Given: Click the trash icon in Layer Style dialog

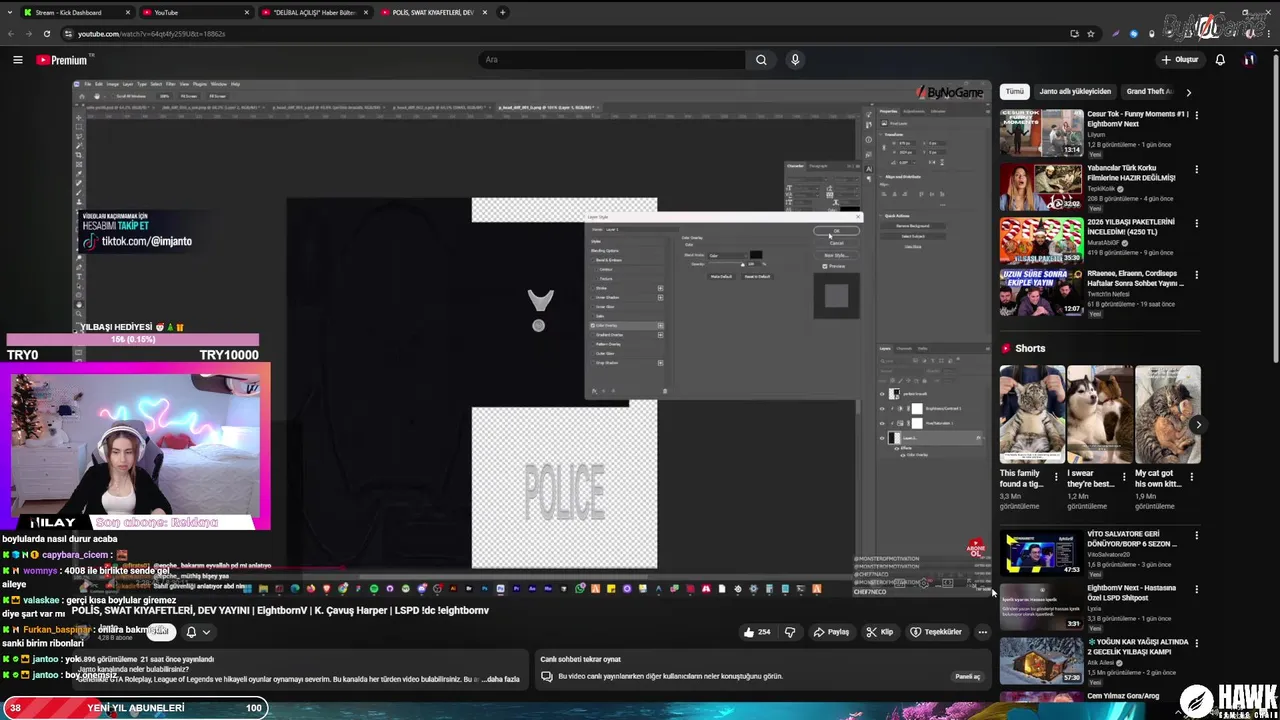Looking at the screenshot, I should tap(665, 391).
